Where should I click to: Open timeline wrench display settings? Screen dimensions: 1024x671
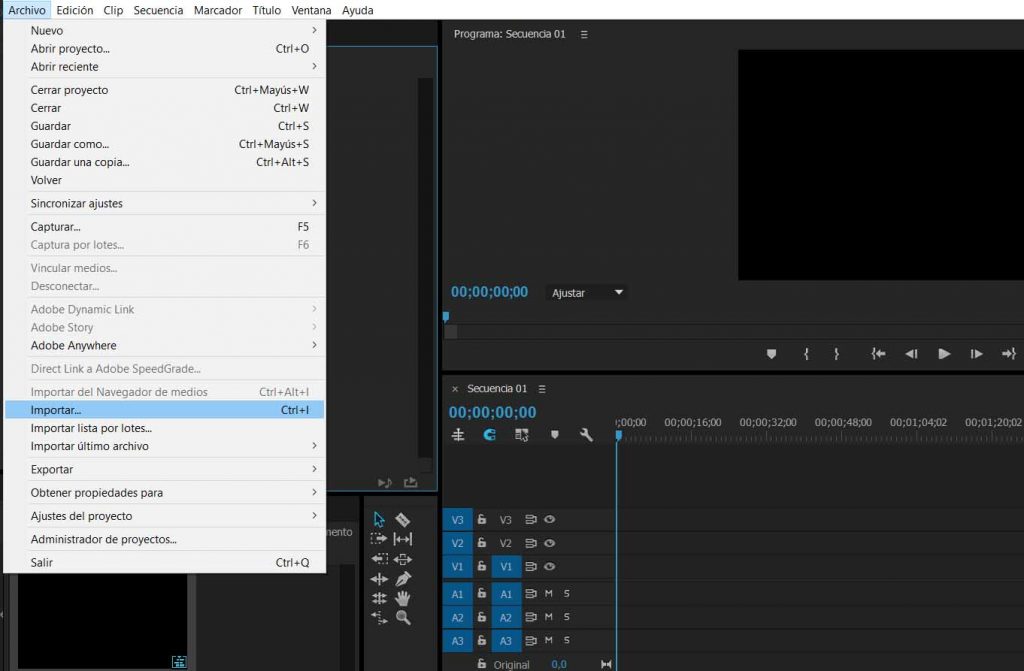pyautogui.click(x=586, y=435)
